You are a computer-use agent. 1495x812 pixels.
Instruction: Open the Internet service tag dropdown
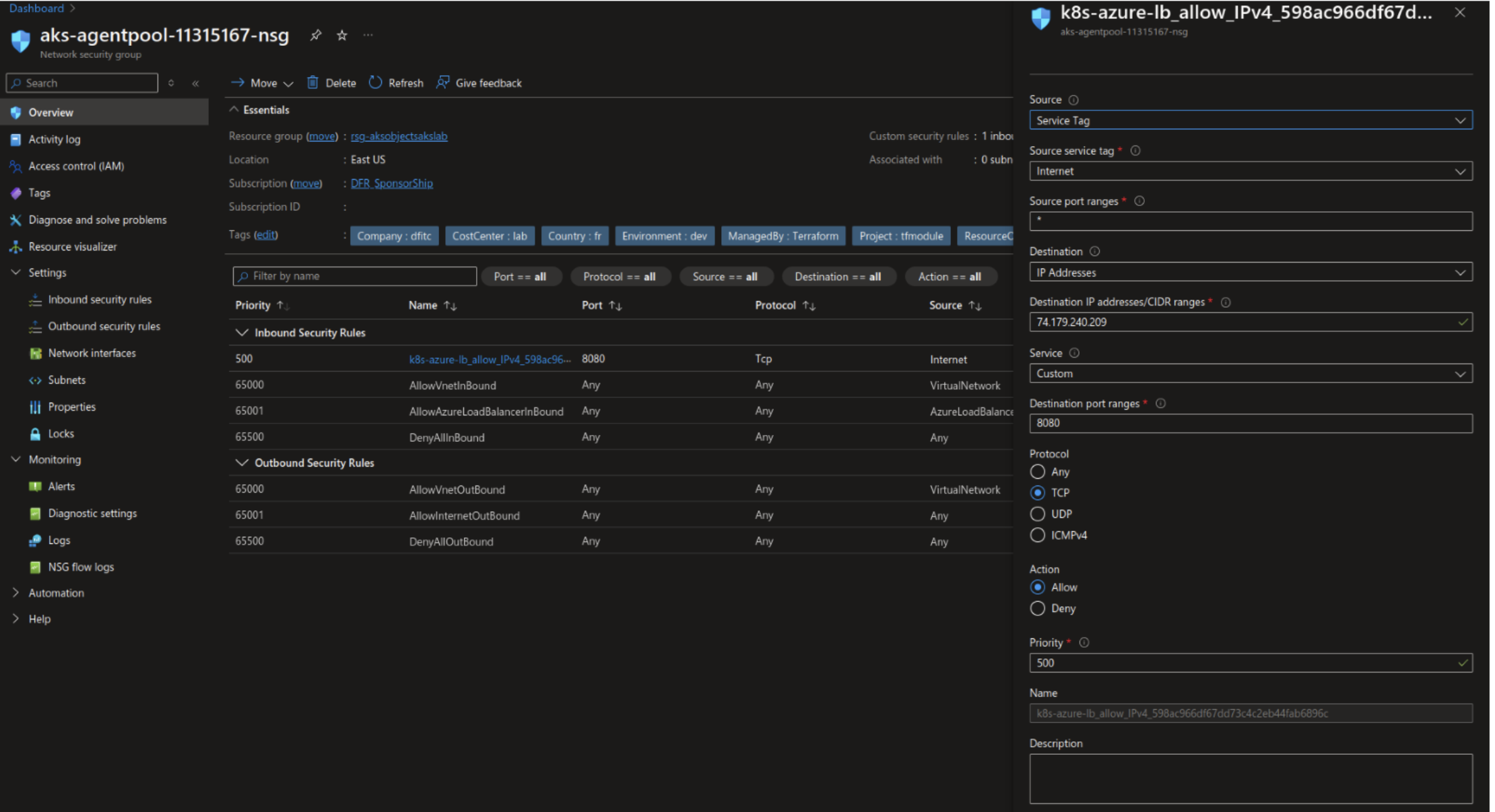(1251, 171)
